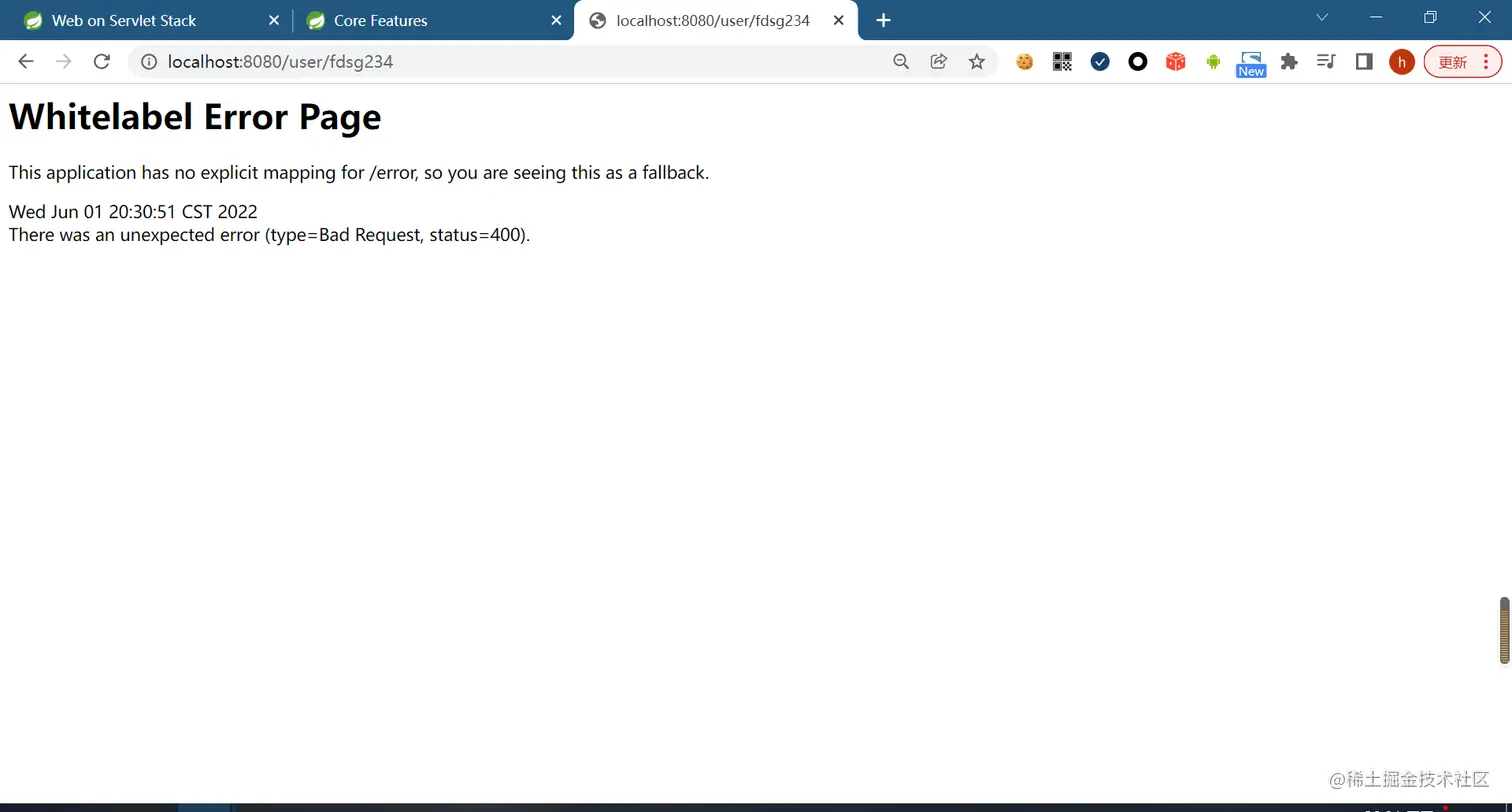Screen dimensions: 1512x812
Task: Open the media control playlist icon
Action: coord(1326,62)
